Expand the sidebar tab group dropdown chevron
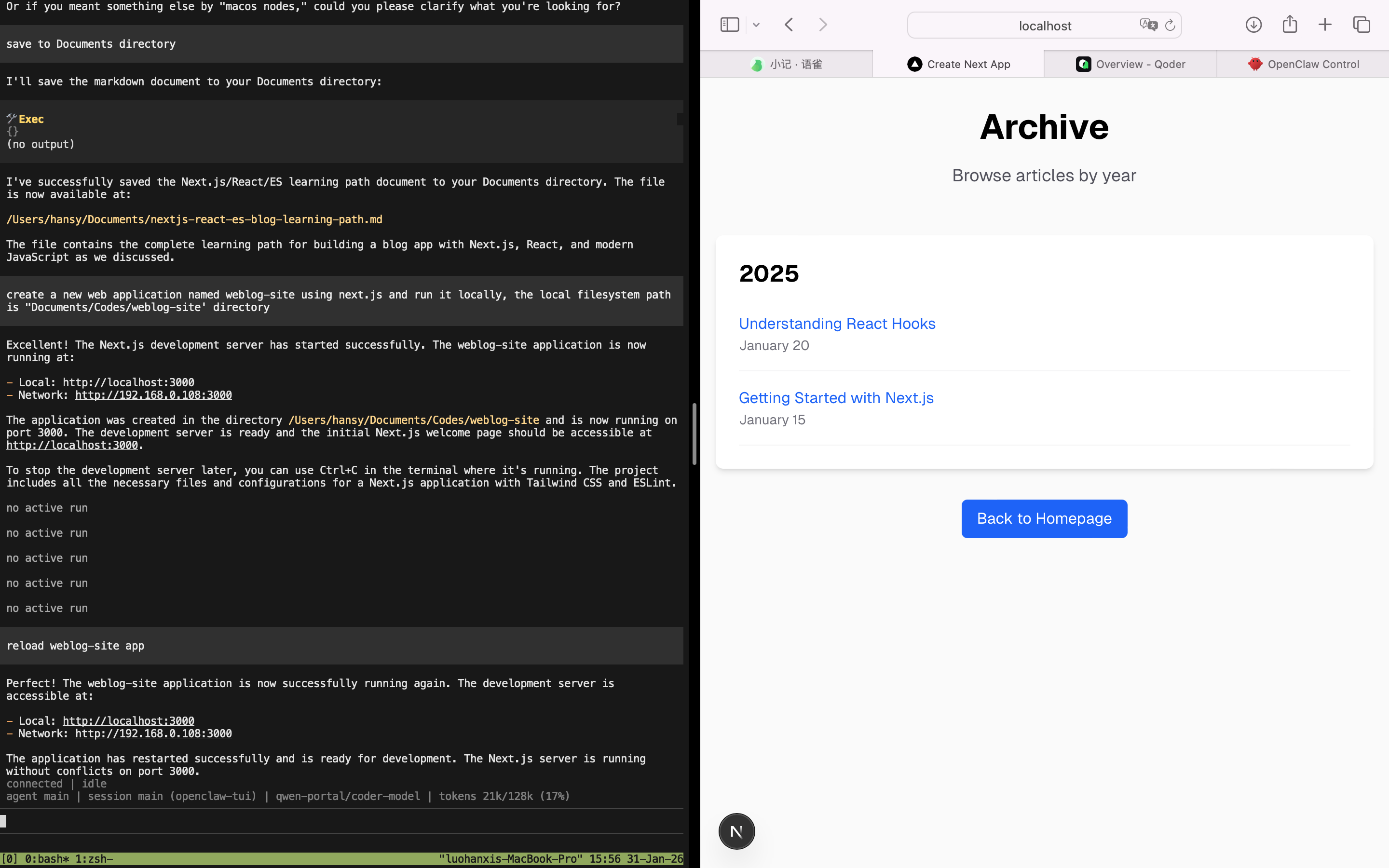The width and height of the screenshot is (1389, 868). pos(756,25)
